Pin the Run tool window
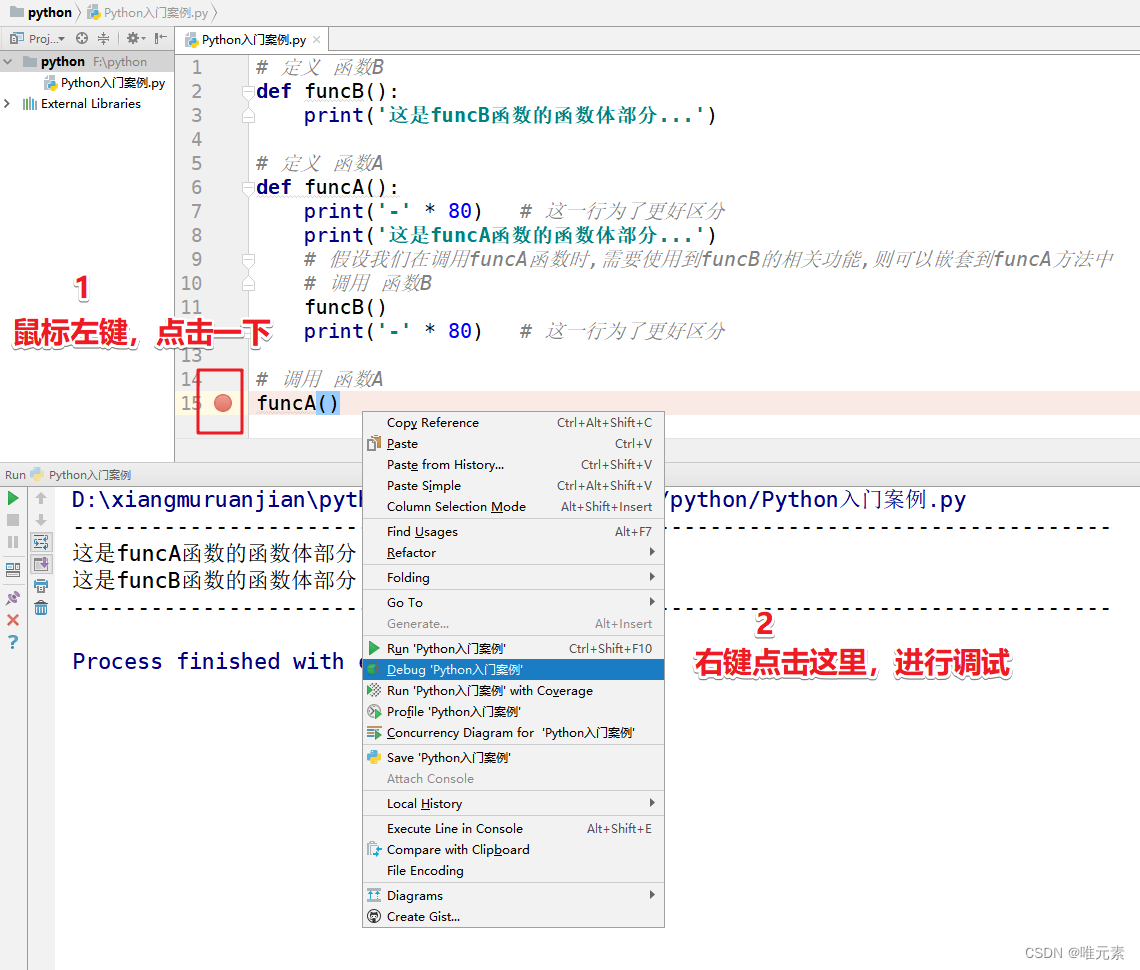Image resolution: width=1140 pixels, height=970 pixels. [11, 596]
